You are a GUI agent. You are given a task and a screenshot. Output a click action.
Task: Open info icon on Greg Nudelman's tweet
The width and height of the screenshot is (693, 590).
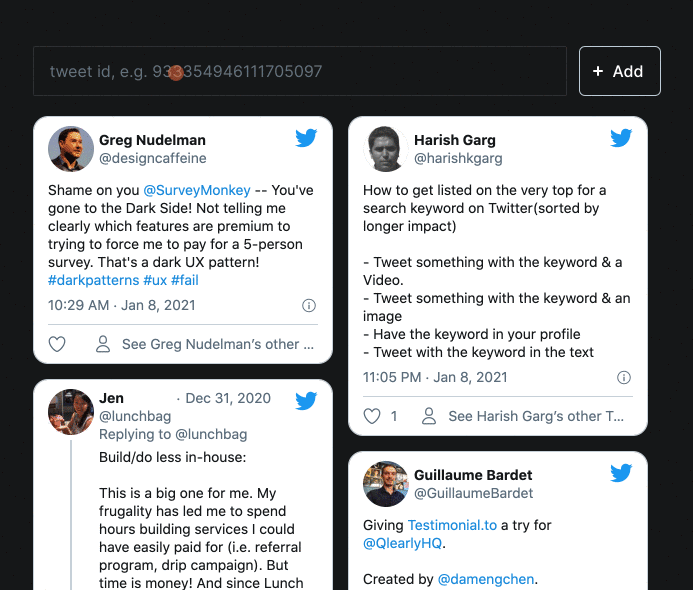(x=309, y=305)
